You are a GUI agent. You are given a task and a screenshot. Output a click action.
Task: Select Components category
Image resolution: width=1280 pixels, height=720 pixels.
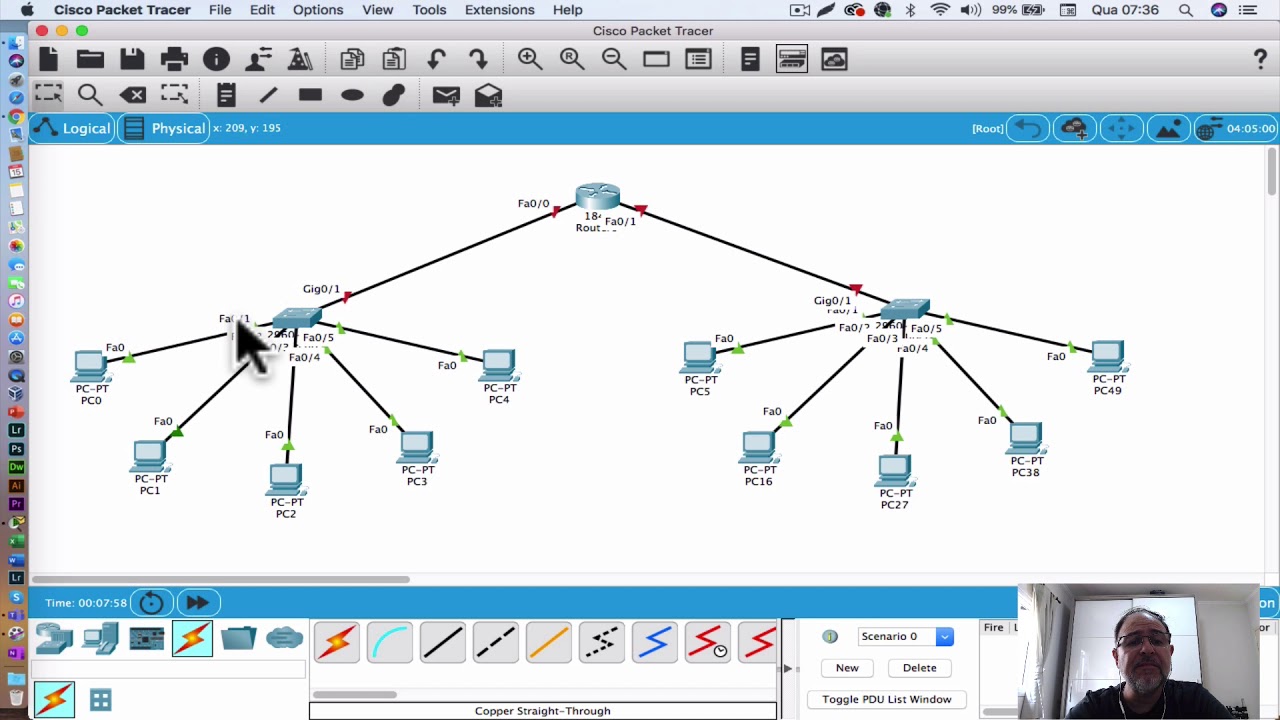(146, 638)
